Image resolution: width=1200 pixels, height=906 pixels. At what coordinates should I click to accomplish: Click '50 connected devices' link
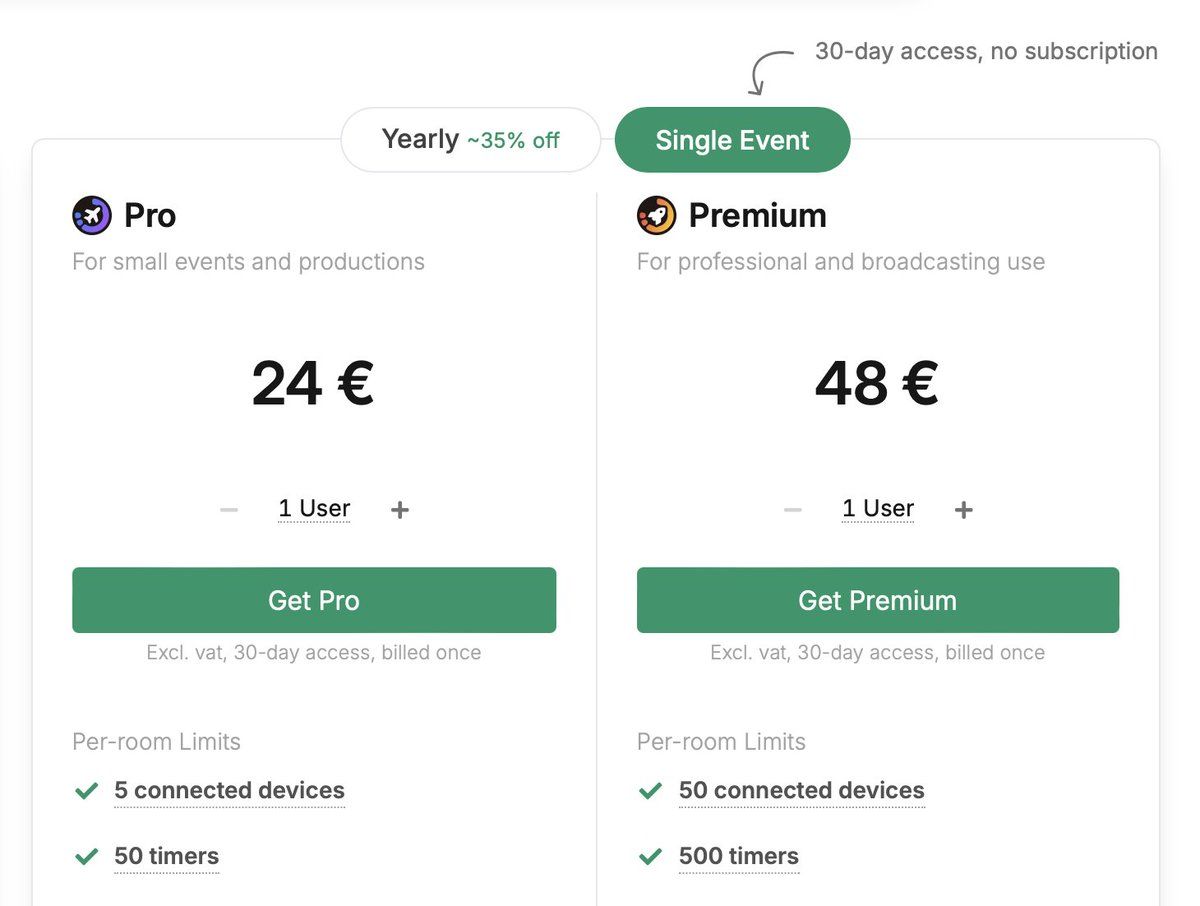point(801,791)
